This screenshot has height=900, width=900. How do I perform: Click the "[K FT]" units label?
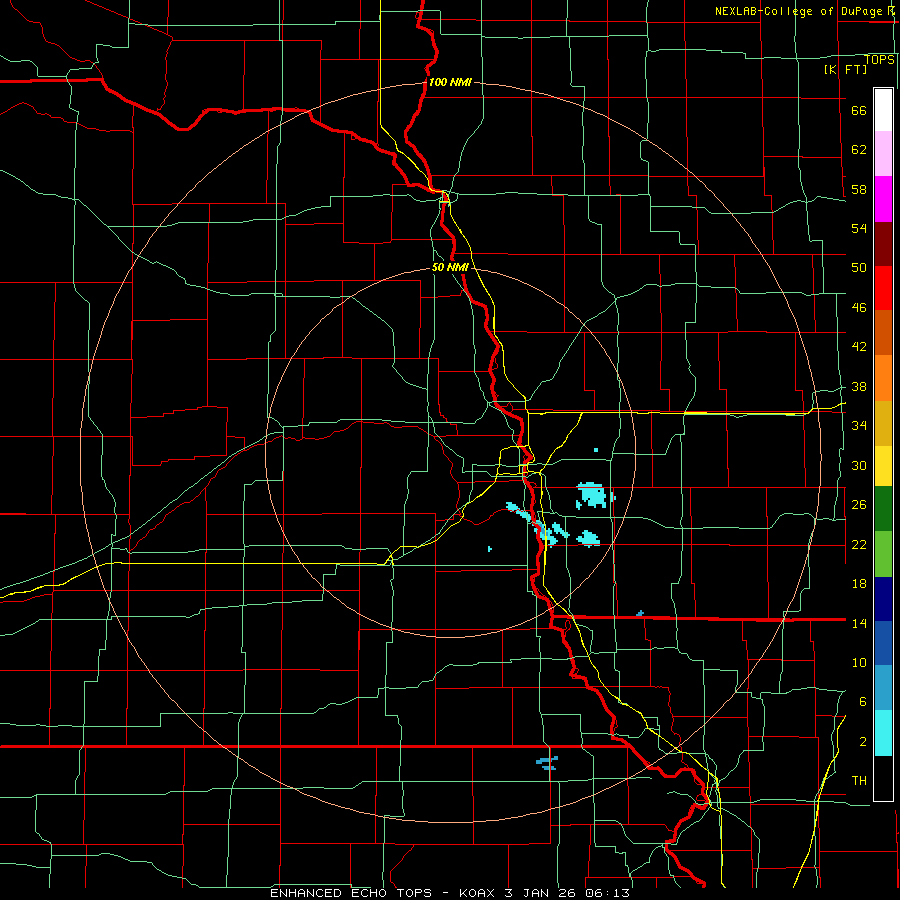[x=845, y=70]
